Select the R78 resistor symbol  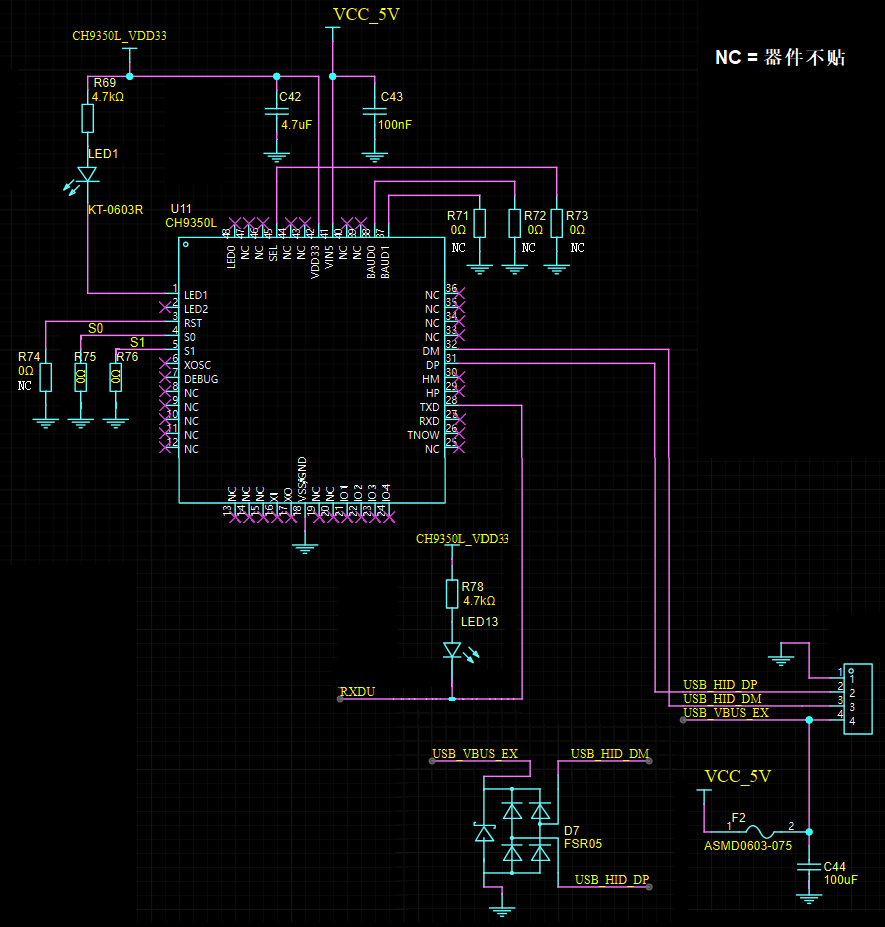[452, 594]
